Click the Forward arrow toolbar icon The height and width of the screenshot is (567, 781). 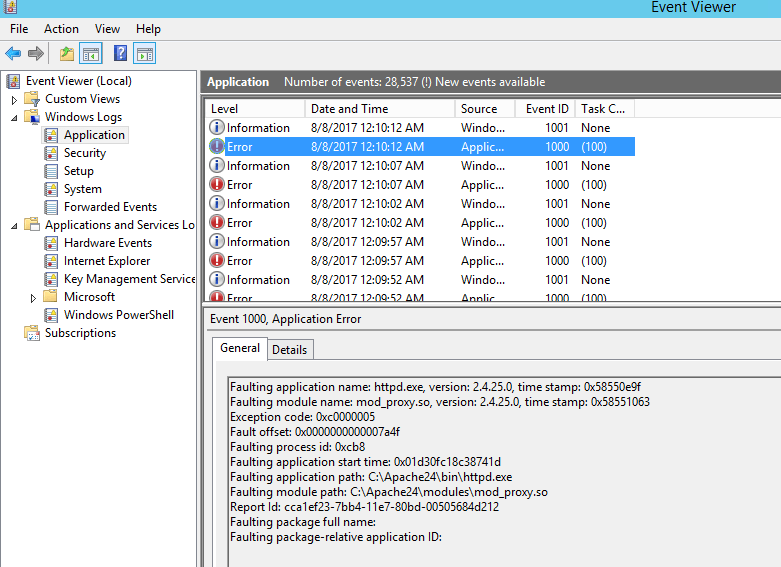click(36, 54)
